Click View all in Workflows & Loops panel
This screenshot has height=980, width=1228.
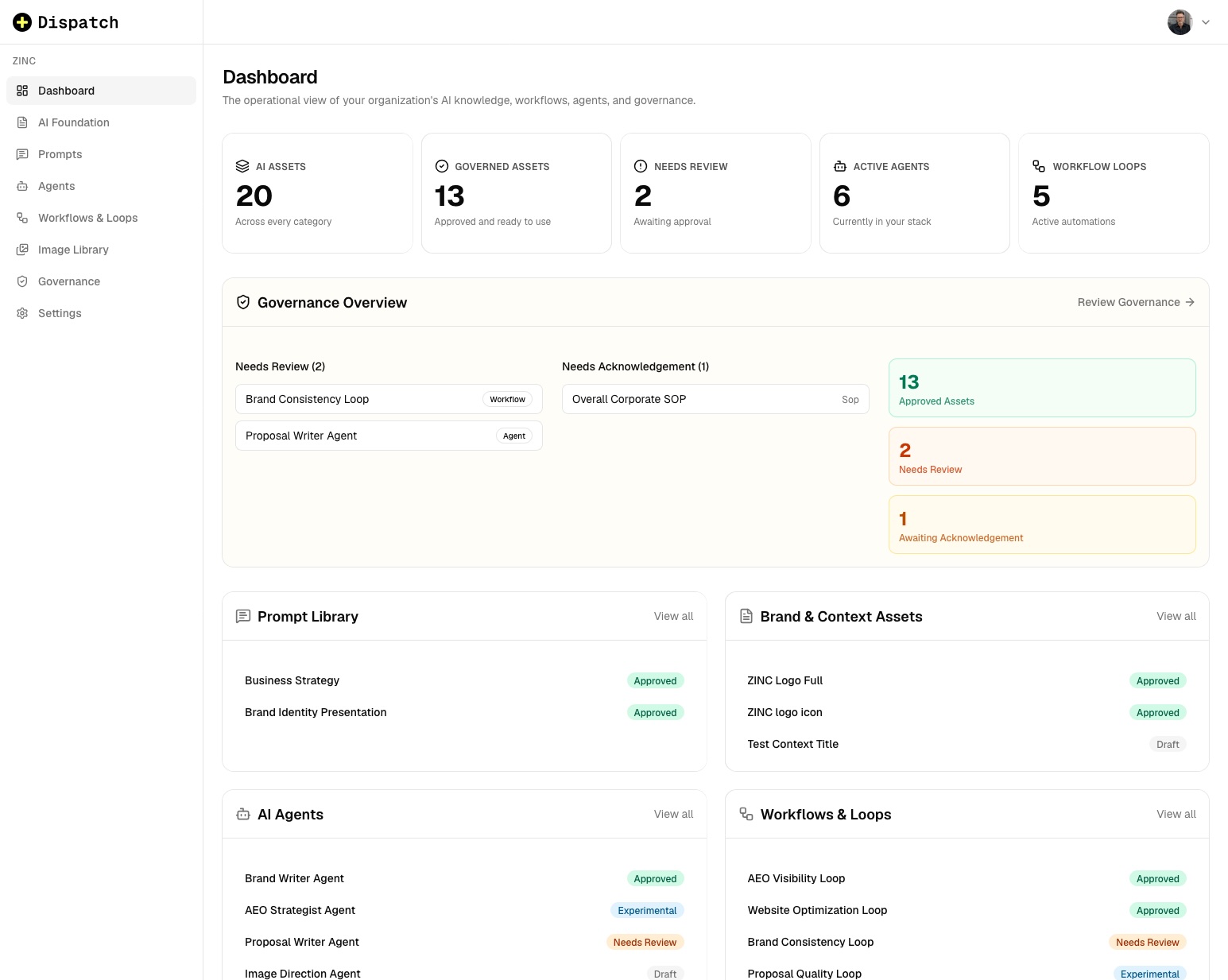1176,814
